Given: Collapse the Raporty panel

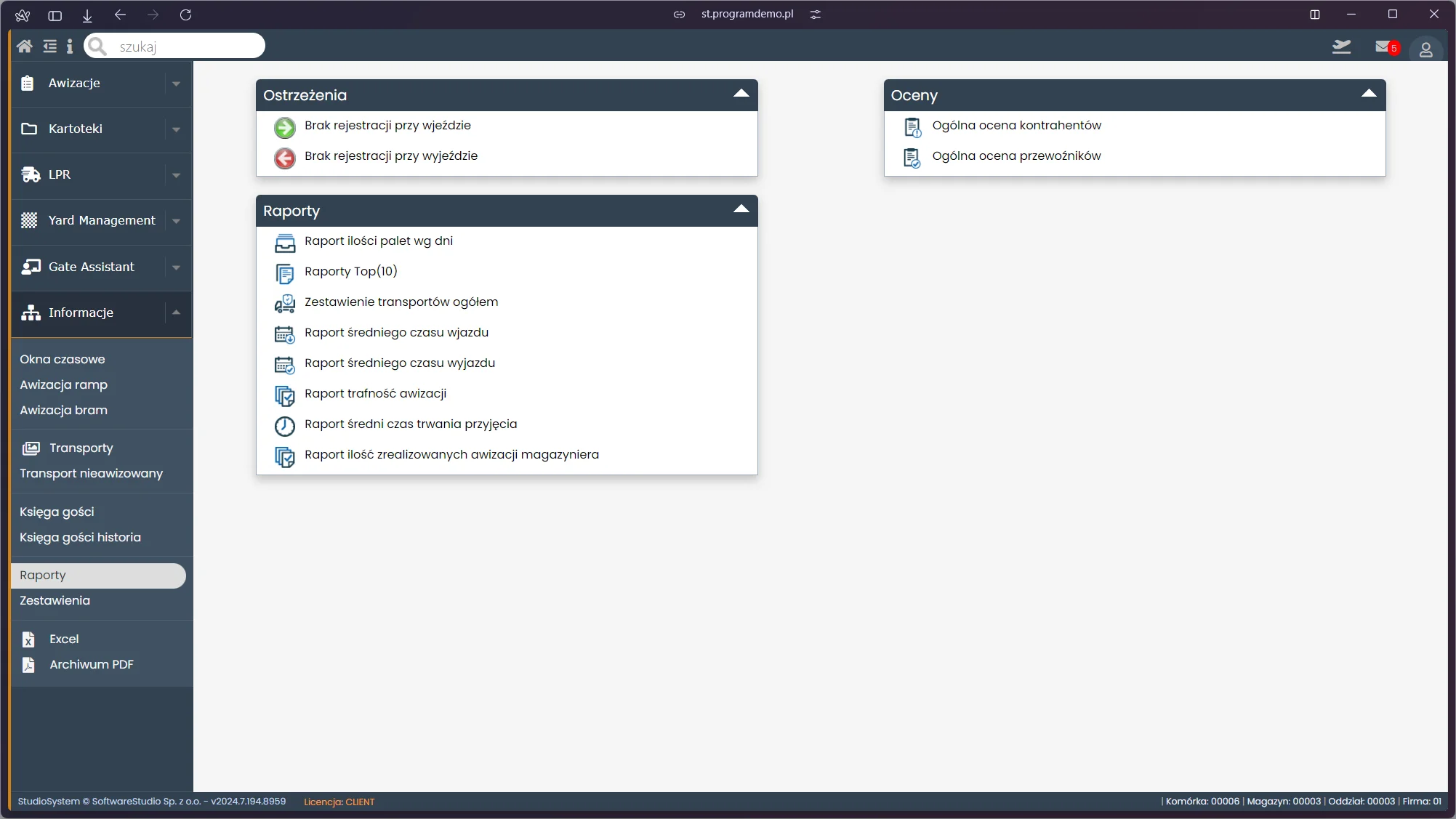Looking at the screenshot, I should [741, 210].
